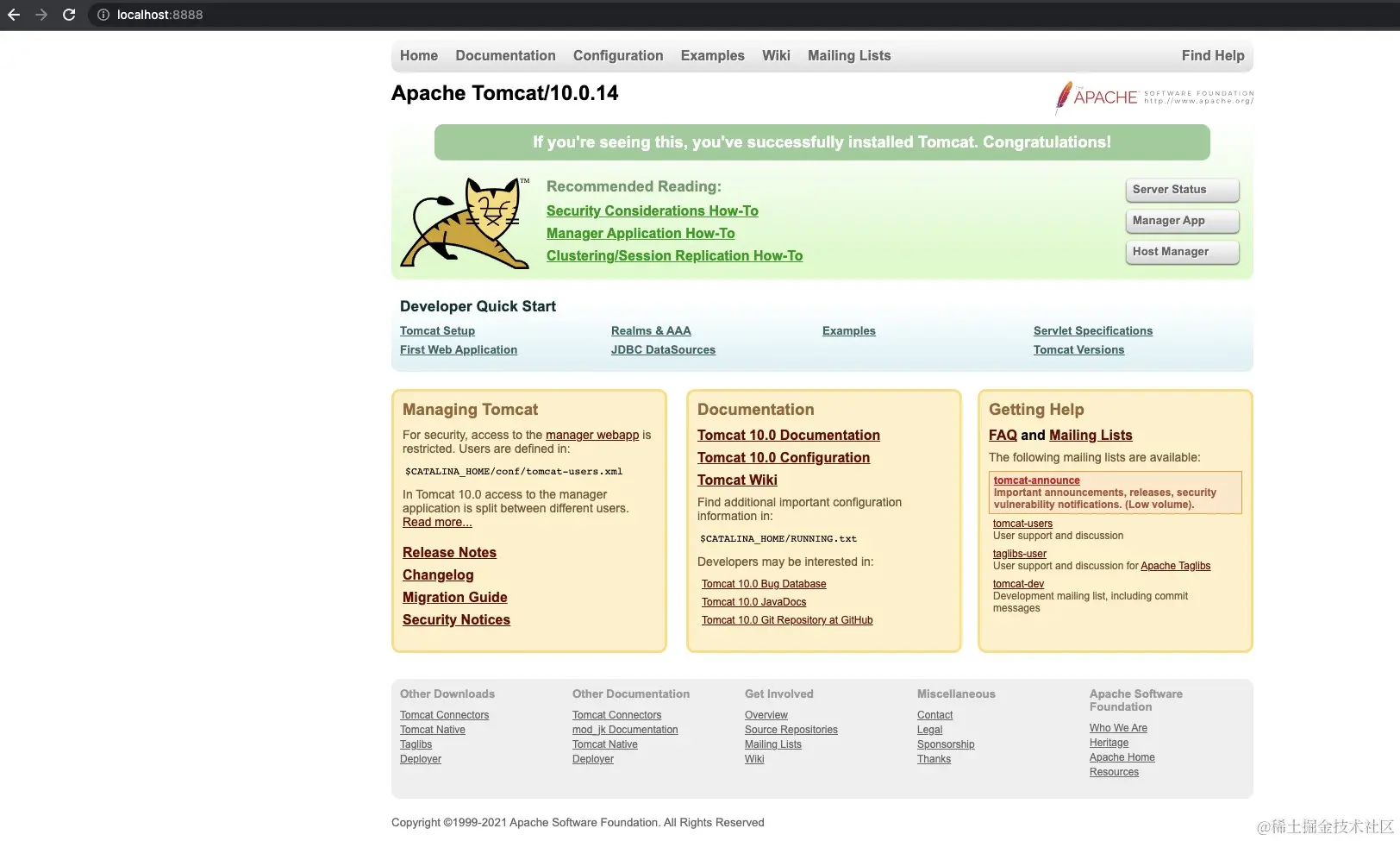Image resolution: width=1400 pixels, height=841 pixels.
Task: Open First Web Application link
Action: coord(459,349)
